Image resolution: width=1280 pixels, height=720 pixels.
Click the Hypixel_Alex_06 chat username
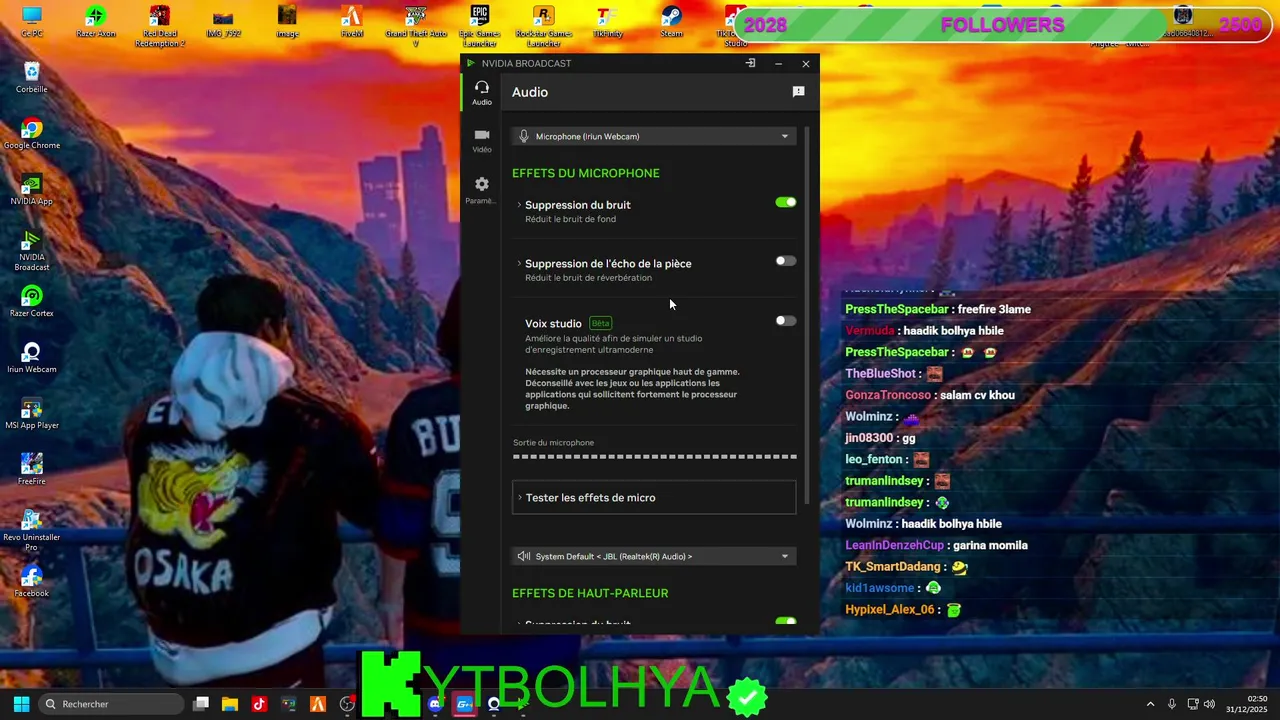click(889, 609)
